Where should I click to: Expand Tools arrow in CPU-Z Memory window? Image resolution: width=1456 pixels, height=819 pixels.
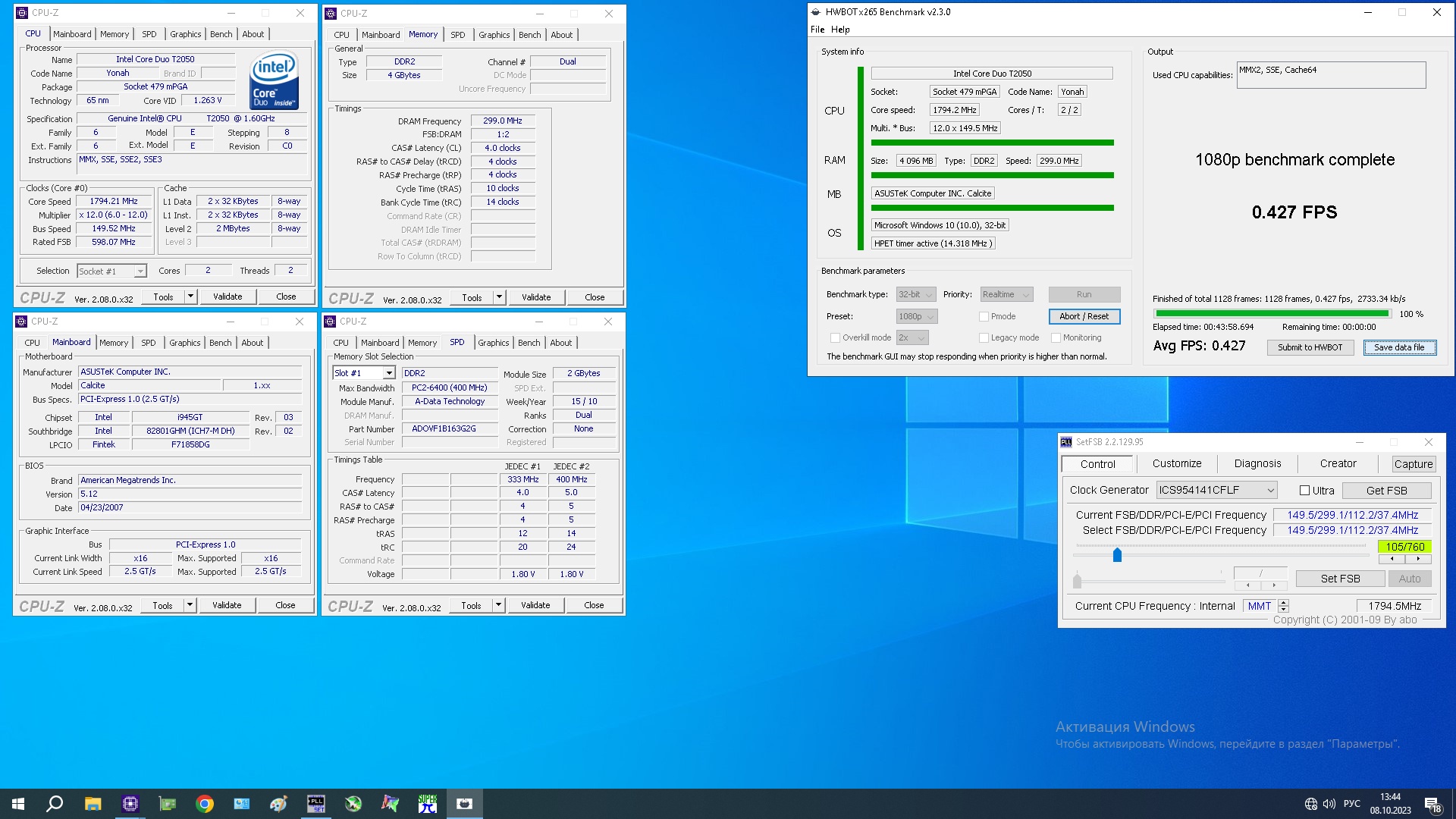(499, 297)
